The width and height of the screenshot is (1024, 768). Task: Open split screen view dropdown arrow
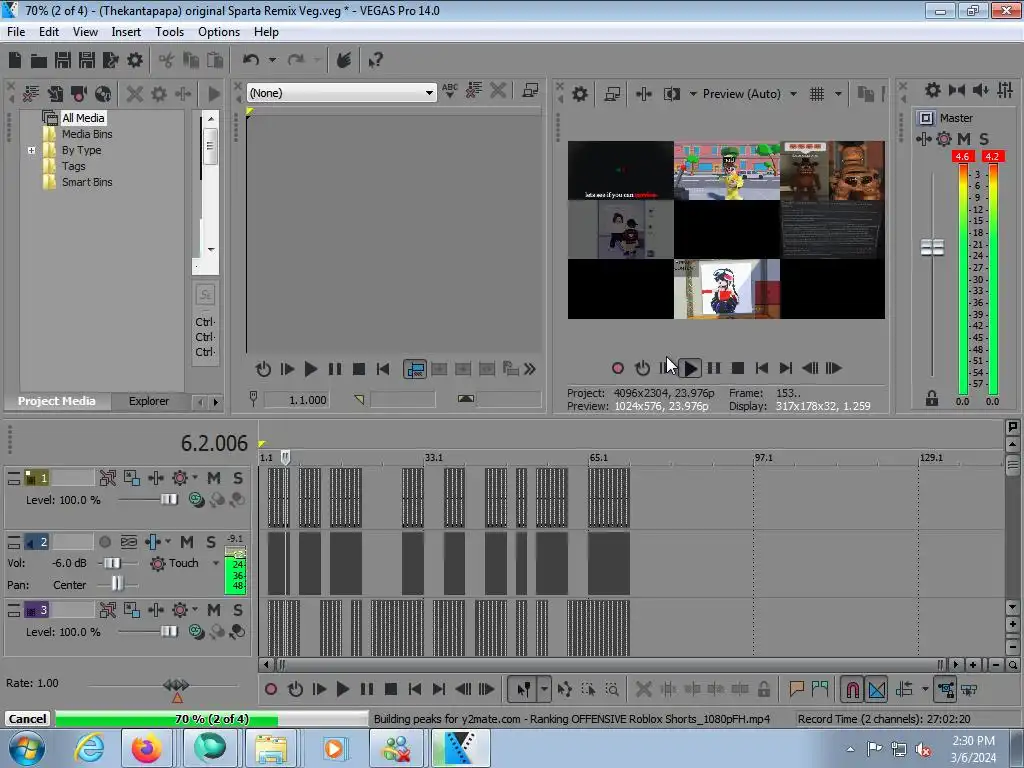click(x=693, y=94)
